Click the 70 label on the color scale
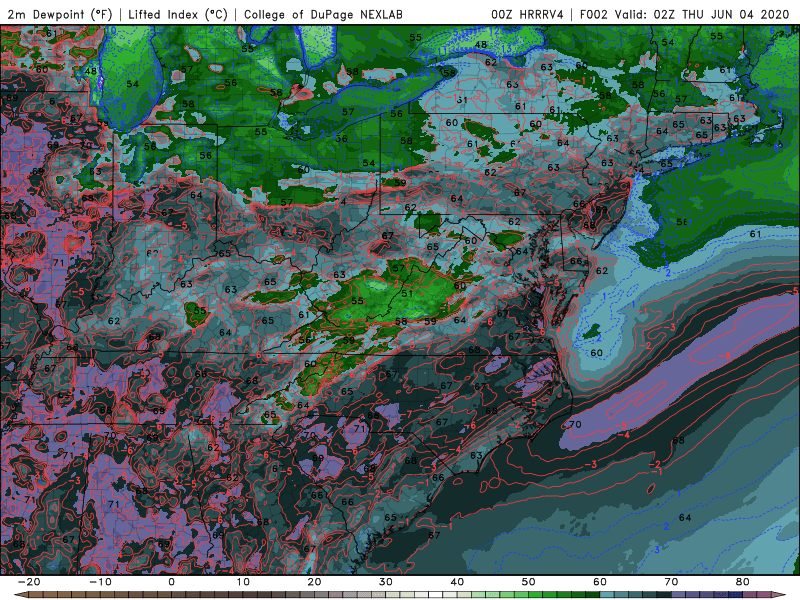 pyautogui.click(x=671, y=582)
